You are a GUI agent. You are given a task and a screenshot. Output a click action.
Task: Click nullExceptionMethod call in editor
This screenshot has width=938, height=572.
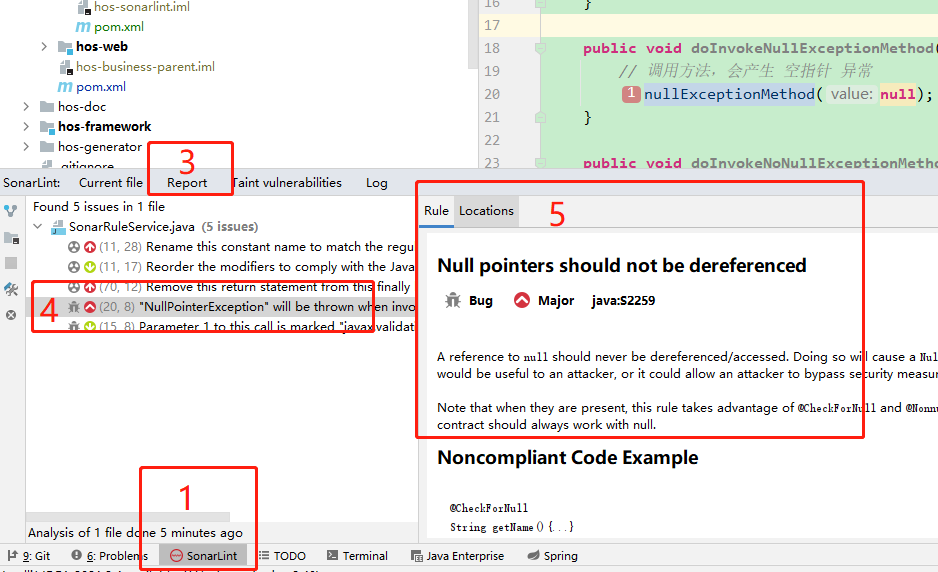729,94
